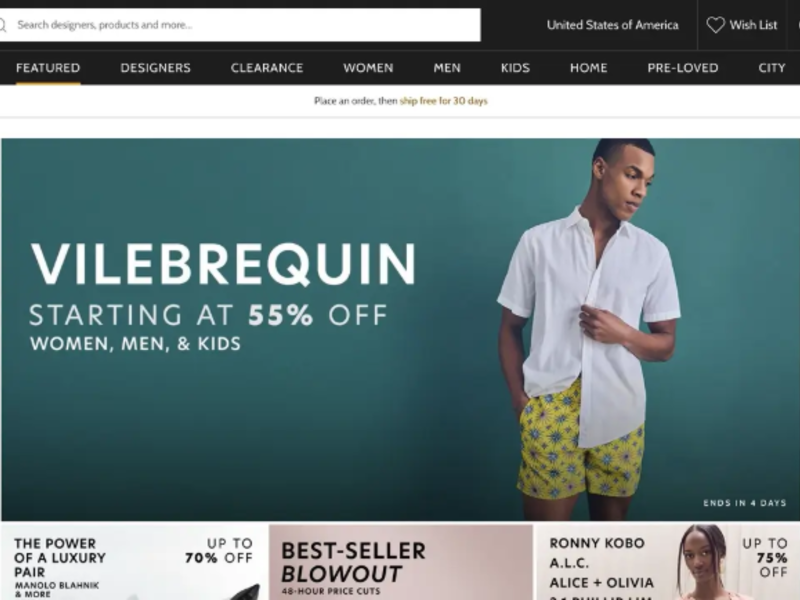The height and width of the screenshot is (600, 800).
Task: Open the HOME category
Action: pyautogui.click(x=589, y=68)
